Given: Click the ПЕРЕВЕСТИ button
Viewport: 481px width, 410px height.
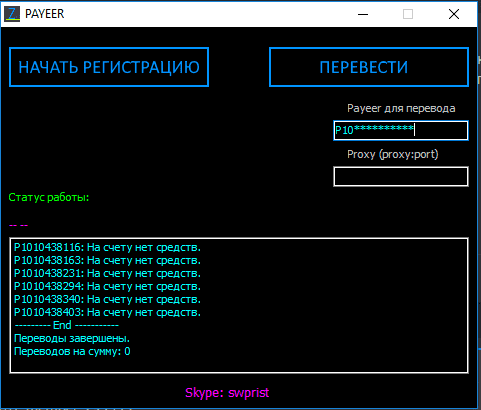Looking at the screenshot, I should click(x=369, y=67).
